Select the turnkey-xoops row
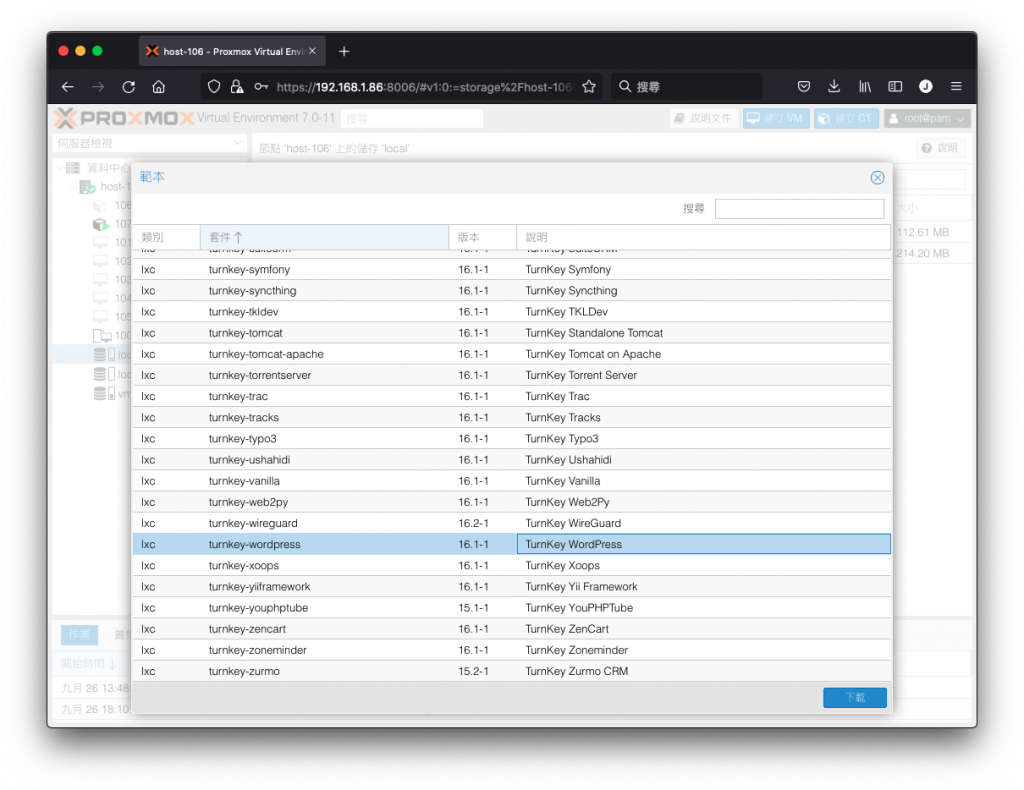Viewport: 1024px width, 790px height. pyautogui.click(x=511, y=565)
